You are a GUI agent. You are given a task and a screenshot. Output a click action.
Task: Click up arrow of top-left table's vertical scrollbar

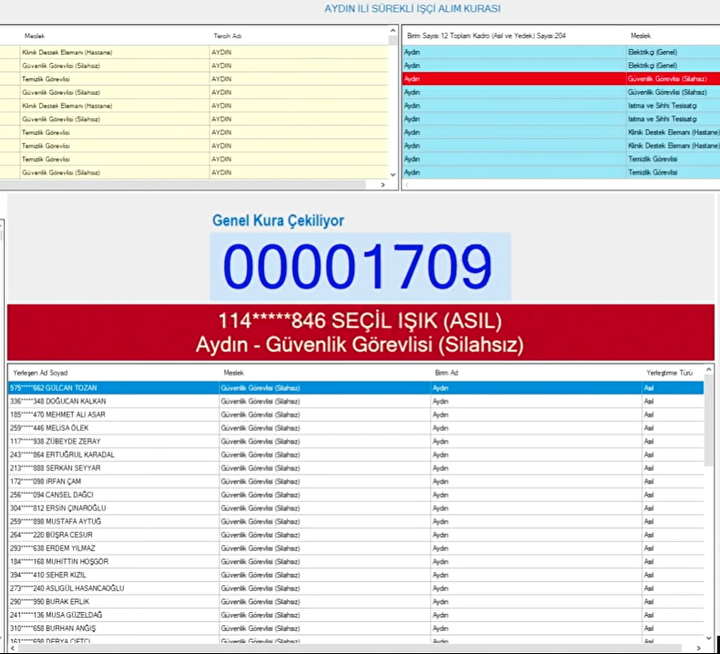click(393, 31)
